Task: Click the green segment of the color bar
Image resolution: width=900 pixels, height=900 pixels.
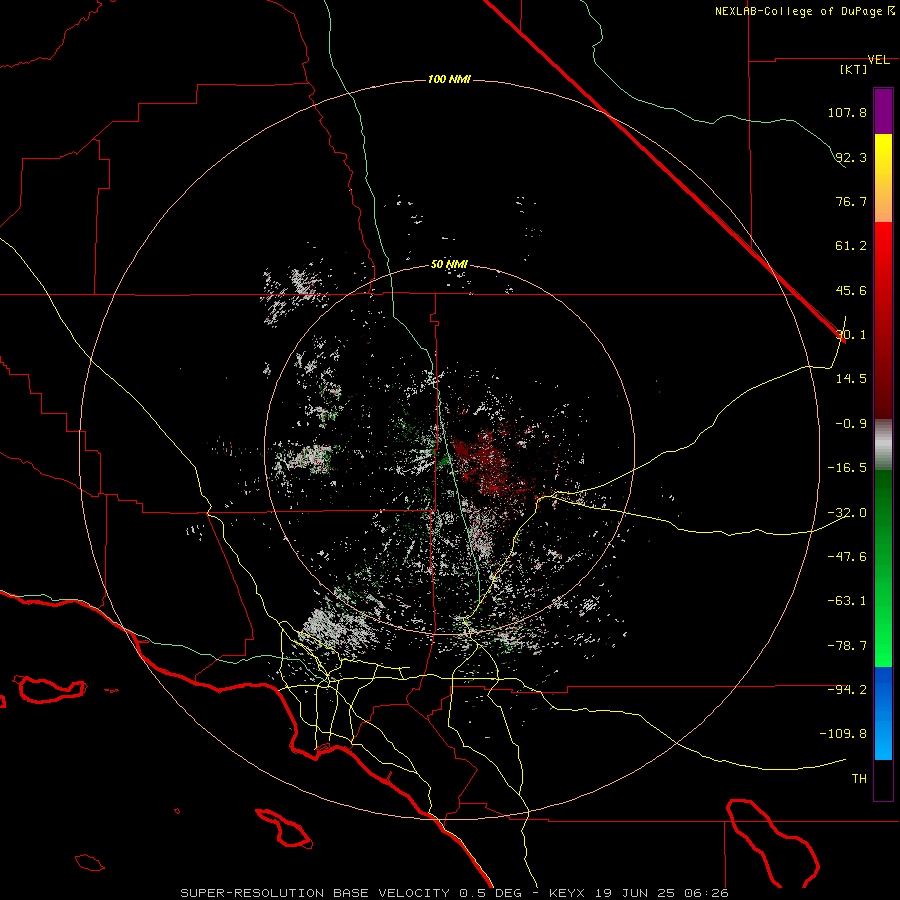Action: pos(883,568)
